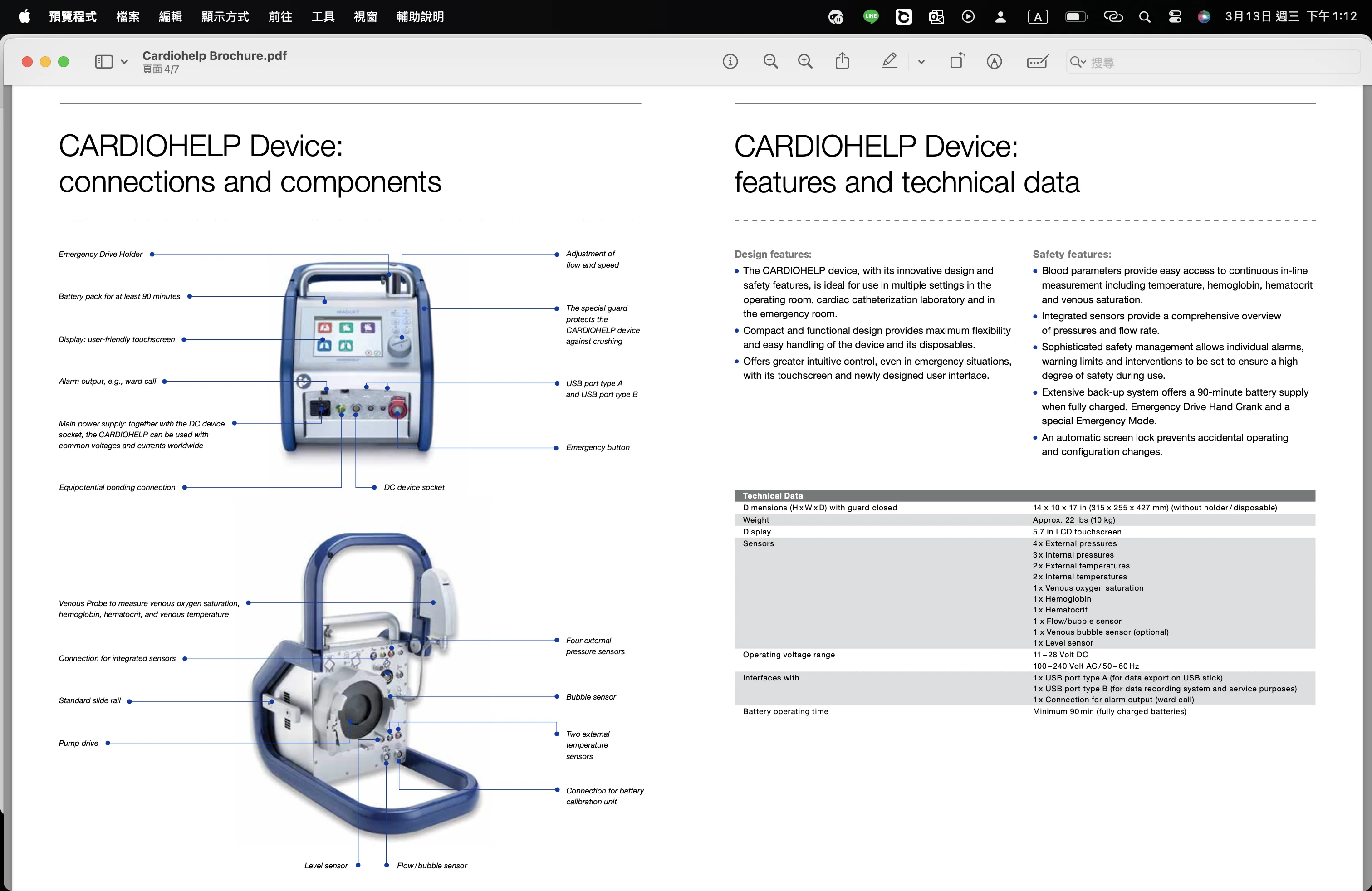
Task: Open the Apple menu
Action: (25, 17)
